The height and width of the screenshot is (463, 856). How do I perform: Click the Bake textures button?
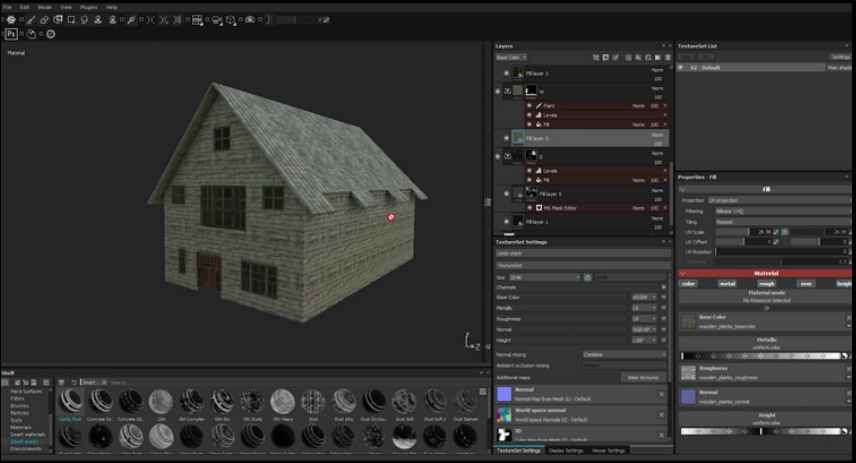(643, 377)
